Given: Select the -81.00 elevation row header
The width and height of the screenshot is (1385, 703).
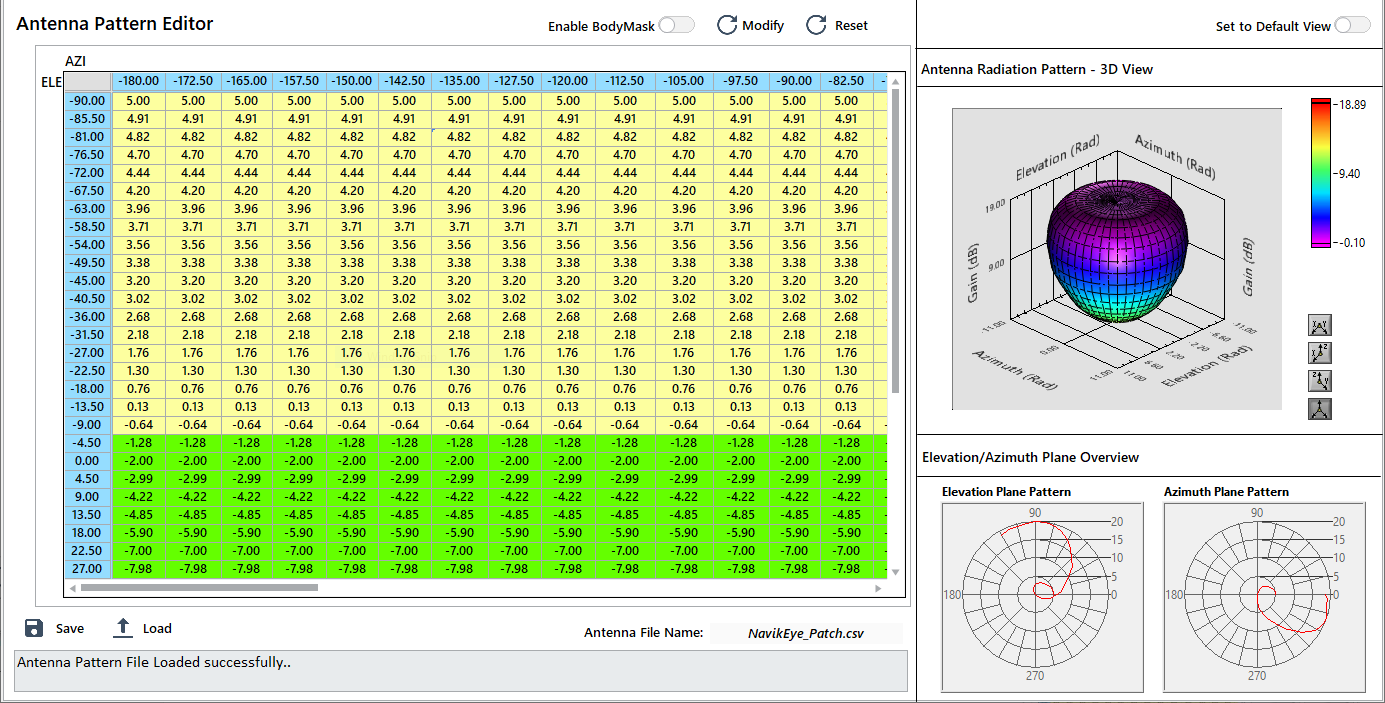Looking at the screenshot, I should pyautogui.click(x=88, y=136).
